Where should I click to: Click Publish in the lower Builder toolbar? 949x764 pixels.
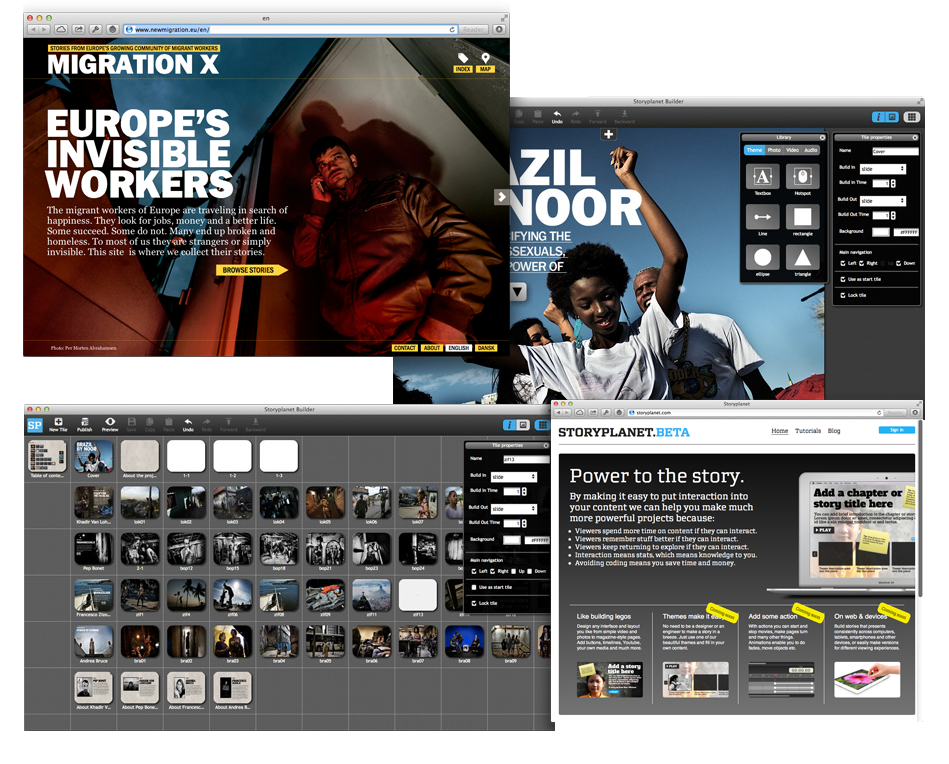84,424
